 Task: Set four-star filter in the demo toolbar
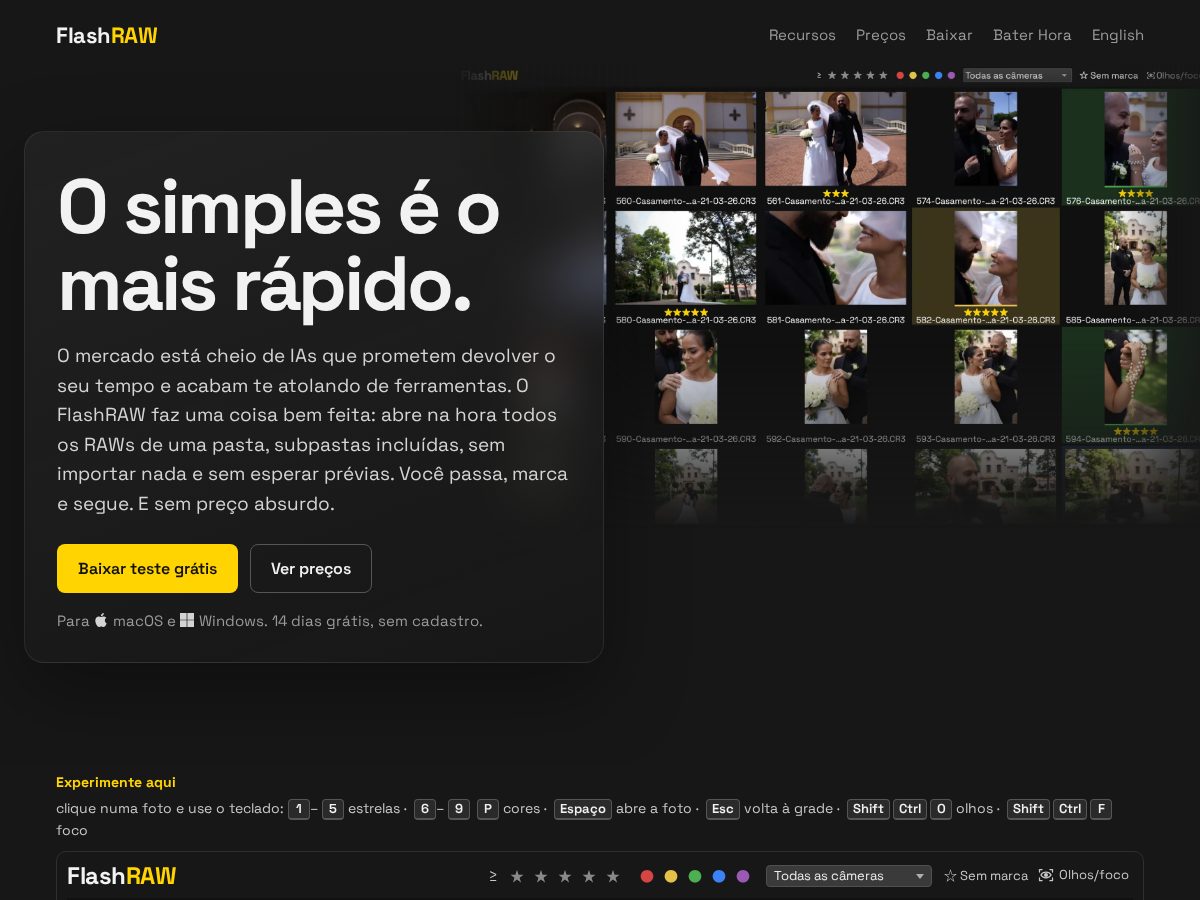pos(589,876)
